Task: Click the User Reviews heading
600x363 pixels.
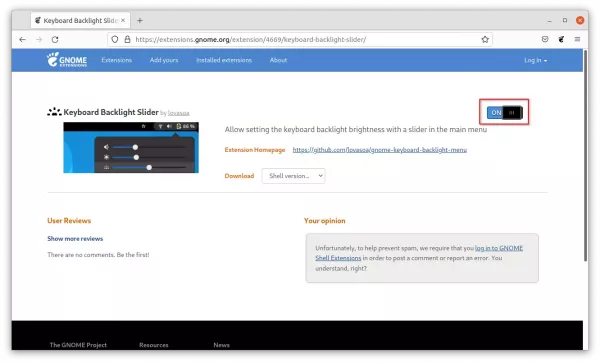Action: pyautogui.click(x=69, y=221)
